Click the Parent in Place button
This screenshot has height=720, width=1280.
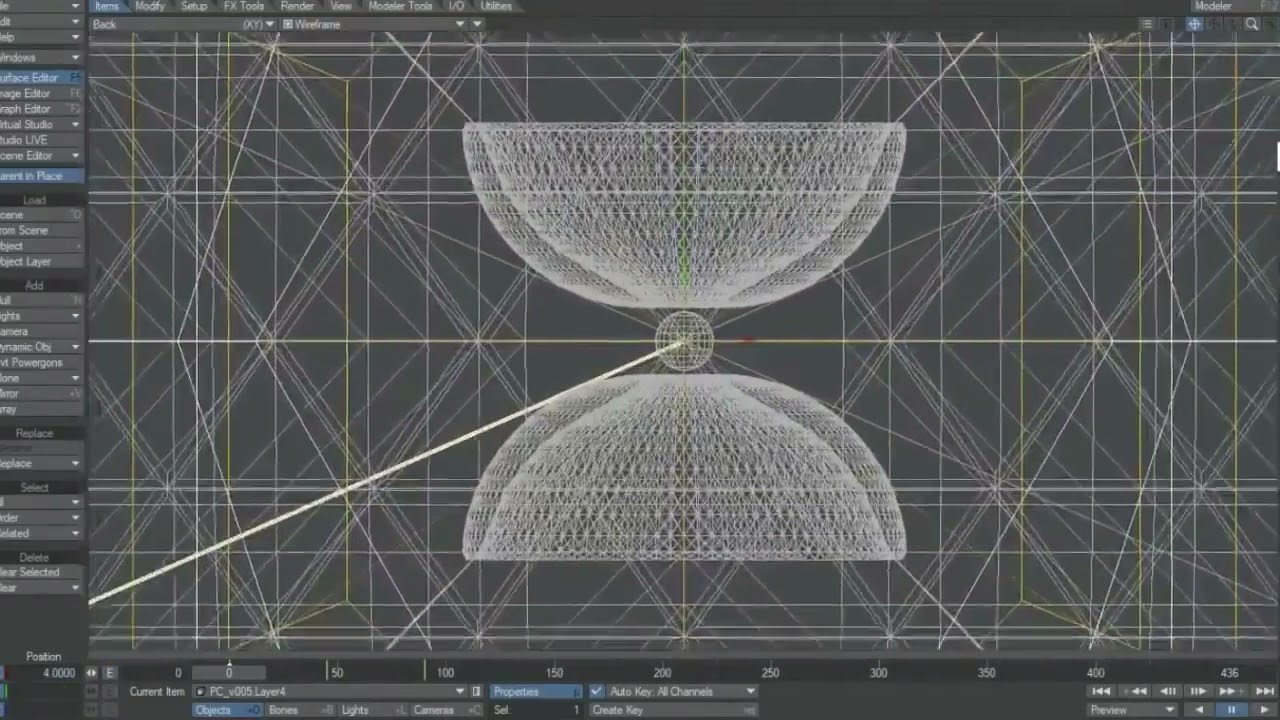[40, 176]
